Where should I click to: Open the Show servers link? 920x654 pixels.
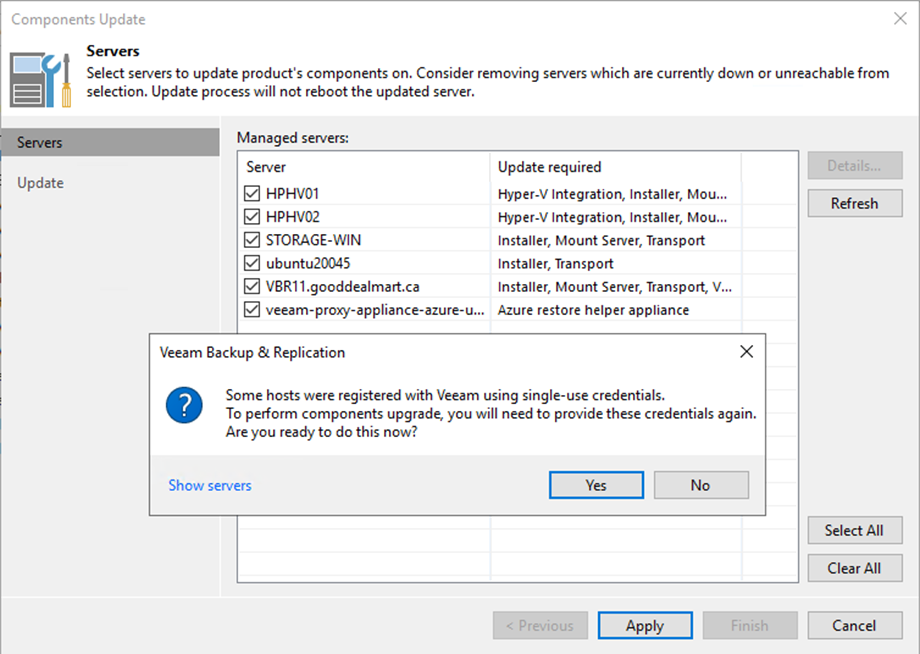pyautogui.click(x=210, y=485)
